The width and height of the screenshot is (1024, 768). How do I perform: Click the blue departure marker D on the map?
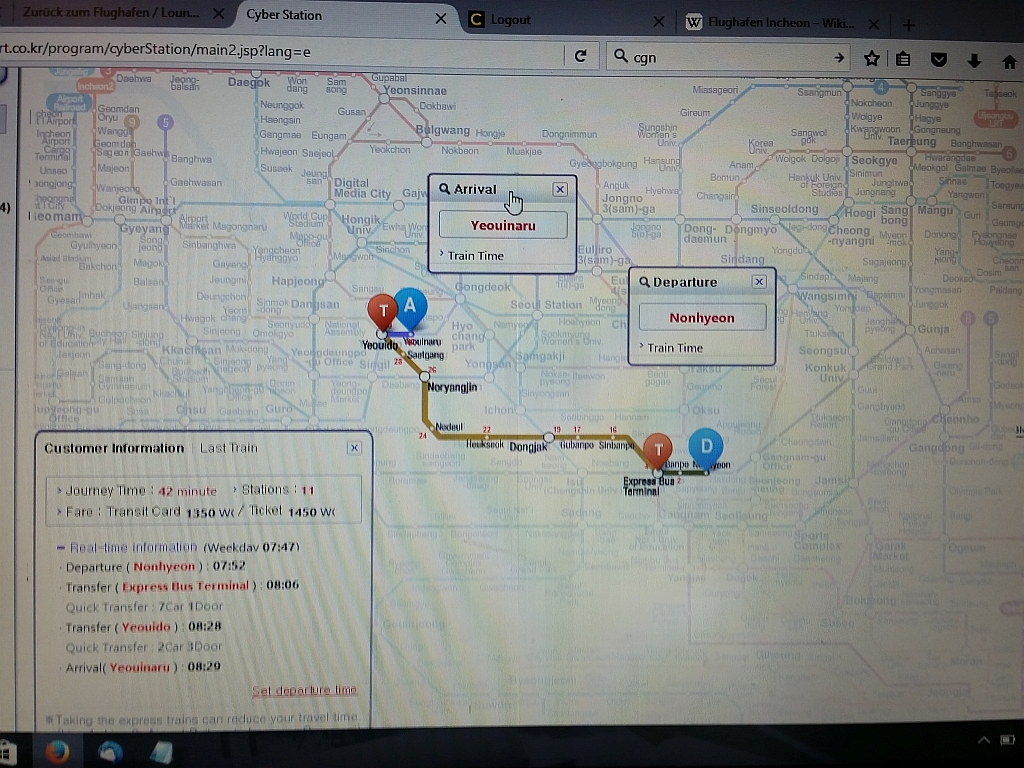point(707,447)
